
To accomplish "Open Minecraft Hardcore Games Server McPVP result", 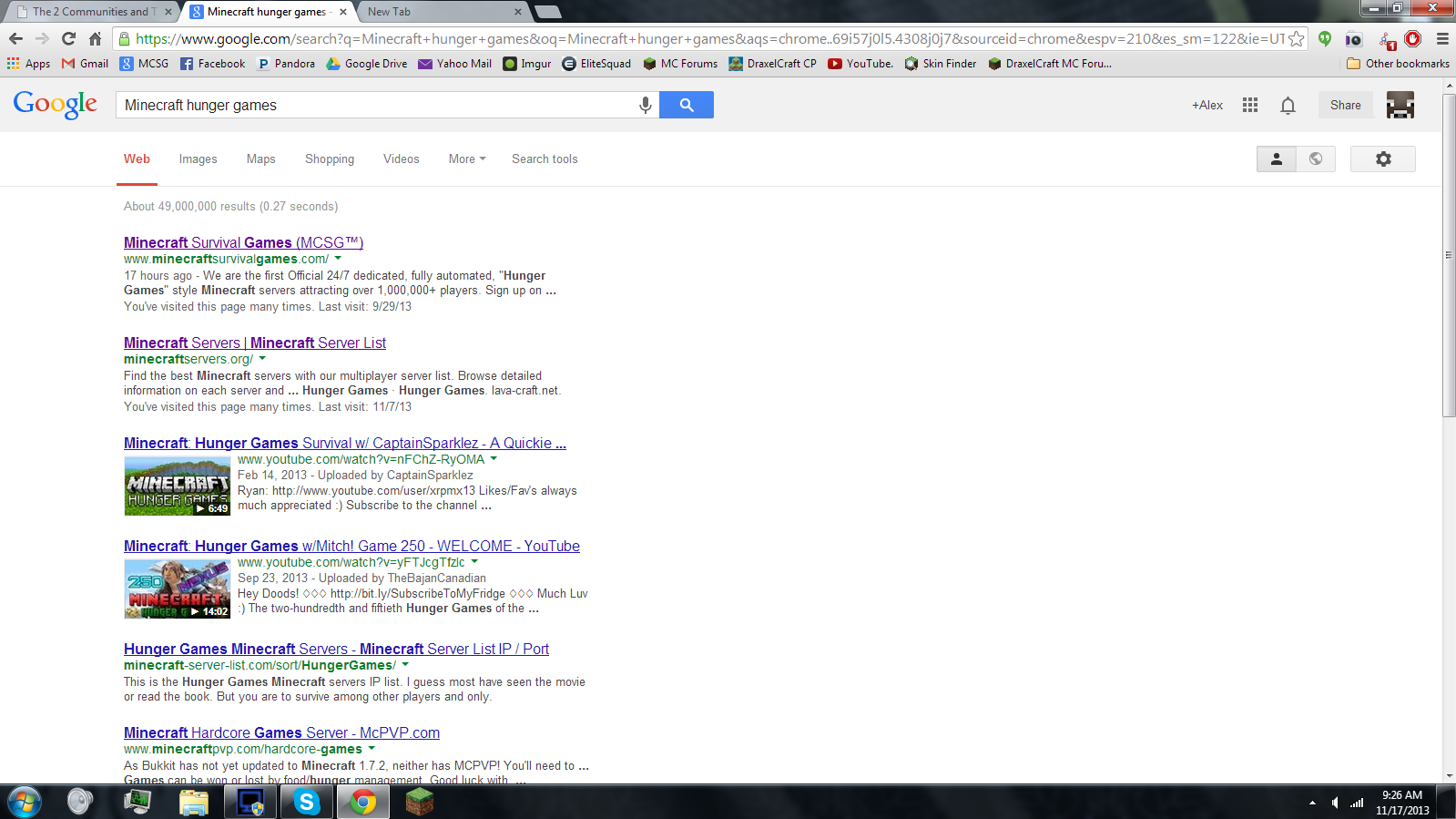I will tap(281, 732).
